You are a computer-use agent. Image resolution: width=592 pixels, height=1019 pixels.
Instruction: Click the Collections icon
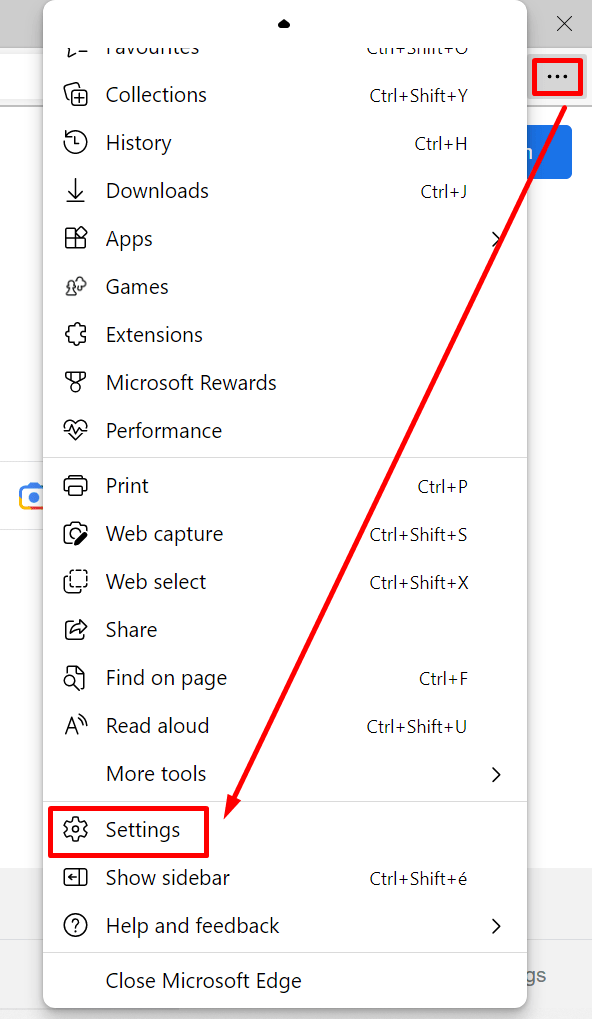pos(75,95)
